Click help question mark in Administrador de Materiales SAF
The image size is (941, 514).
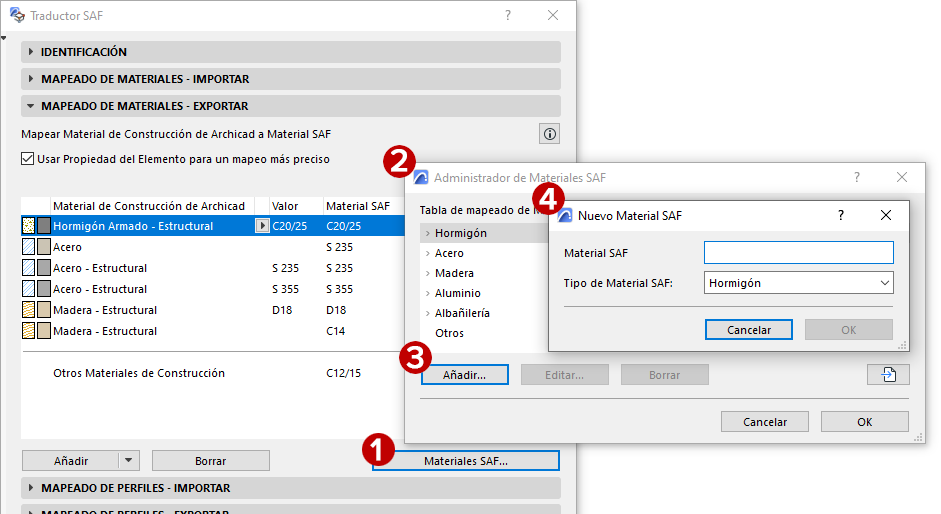(856, 177)
